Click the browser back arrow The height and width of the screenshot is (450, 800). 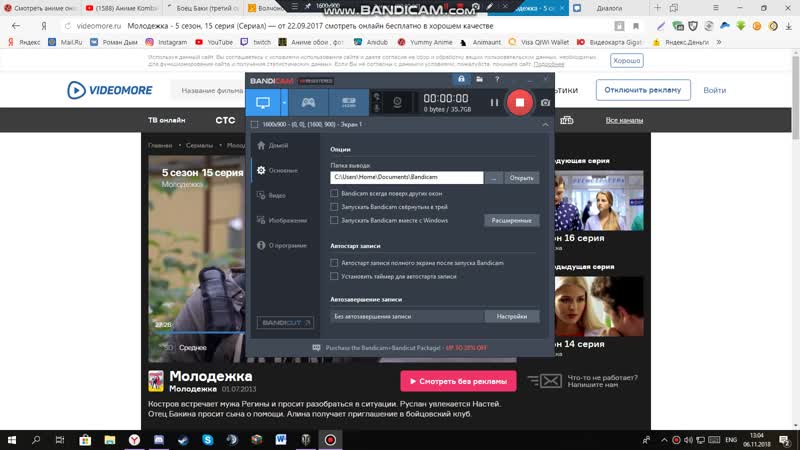coord(16,26)
